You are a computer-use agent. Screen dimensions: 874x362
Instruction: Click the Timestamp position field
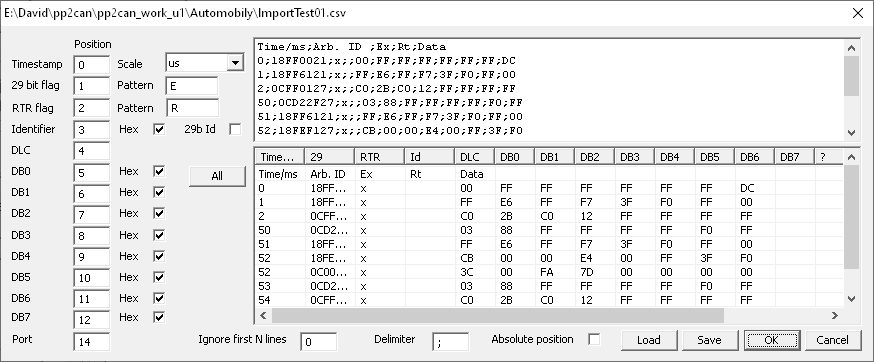click(91, 65)
